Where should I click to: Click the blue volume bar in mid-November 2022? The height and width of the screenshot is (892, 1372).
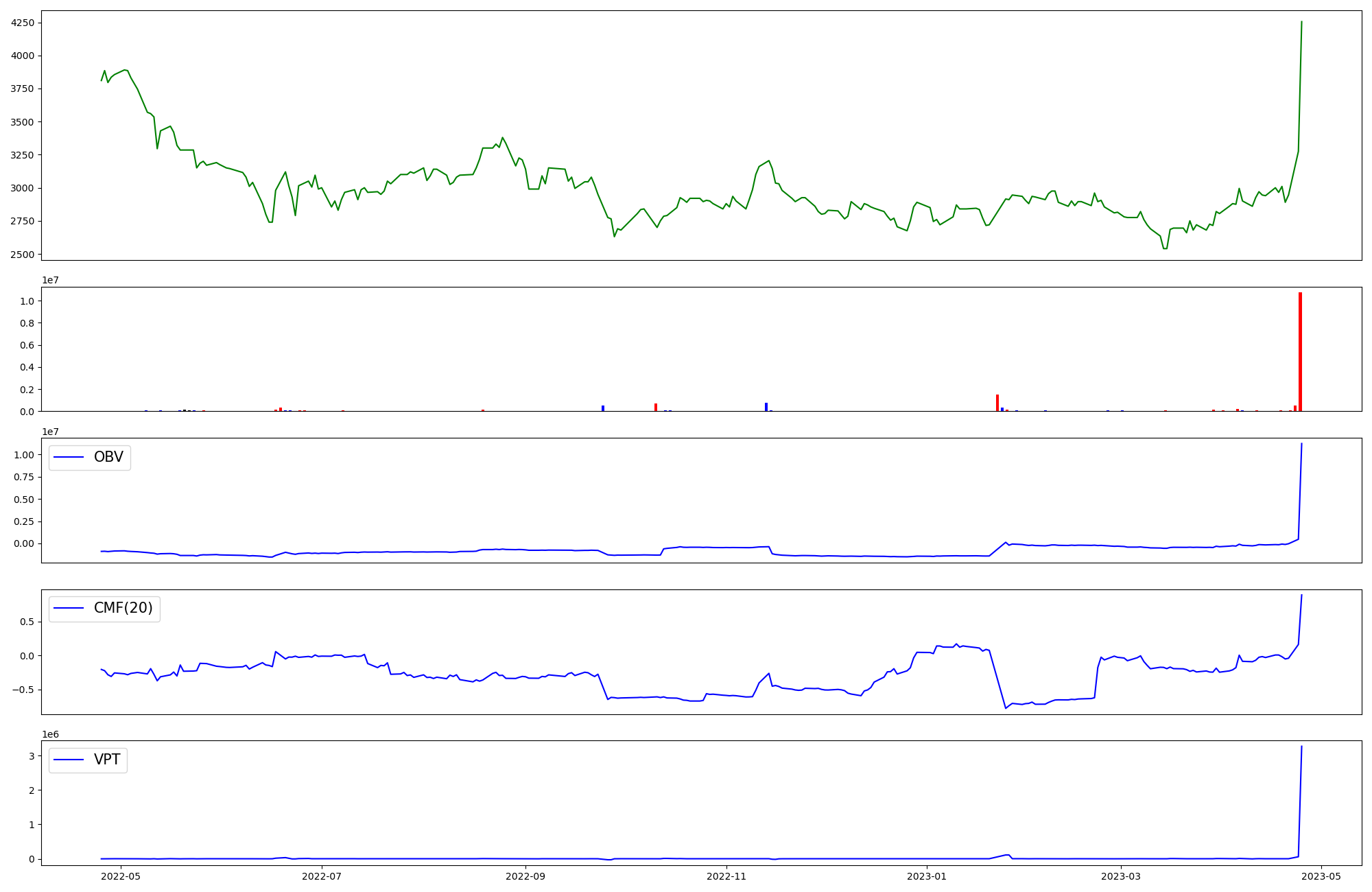[766, 407]
